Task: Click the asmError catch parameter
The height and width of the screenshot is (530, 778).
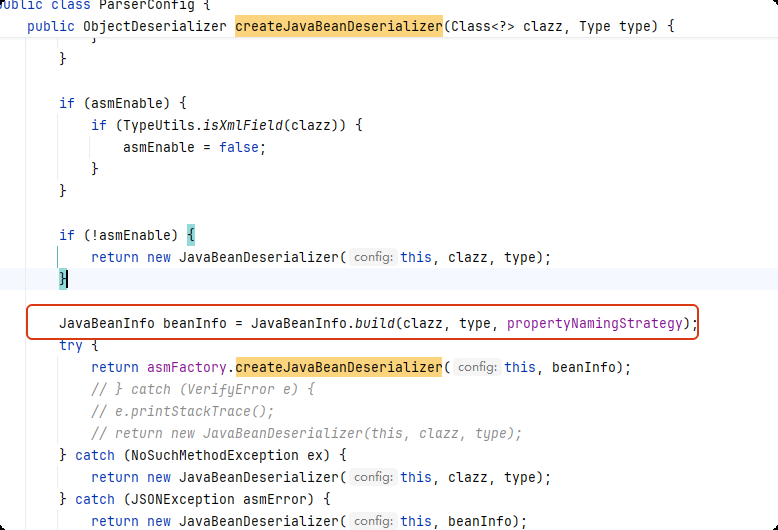Action: (274, 499)
